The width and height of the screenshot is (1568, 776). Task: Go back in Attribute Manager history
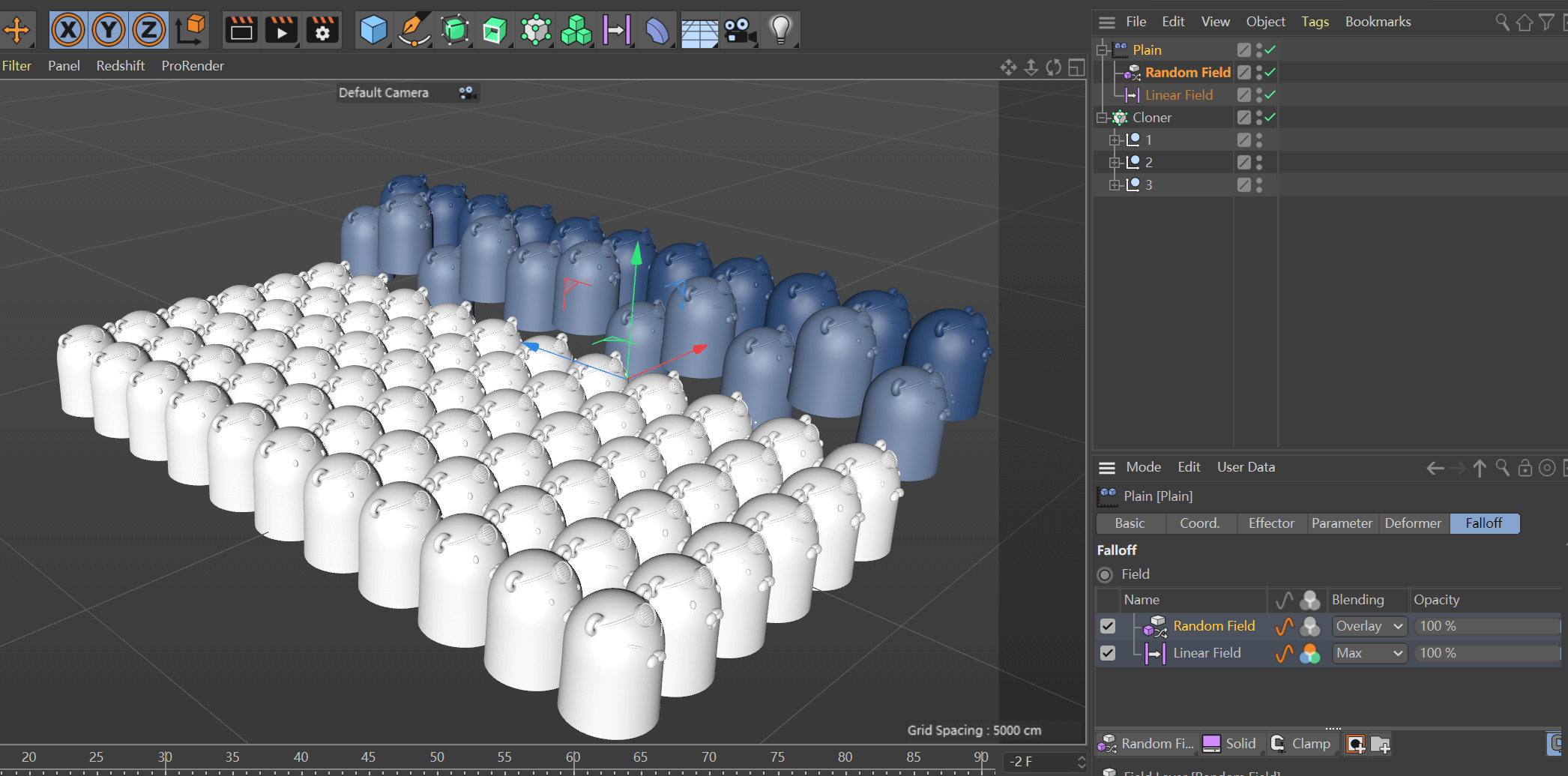coord(1435,468)
